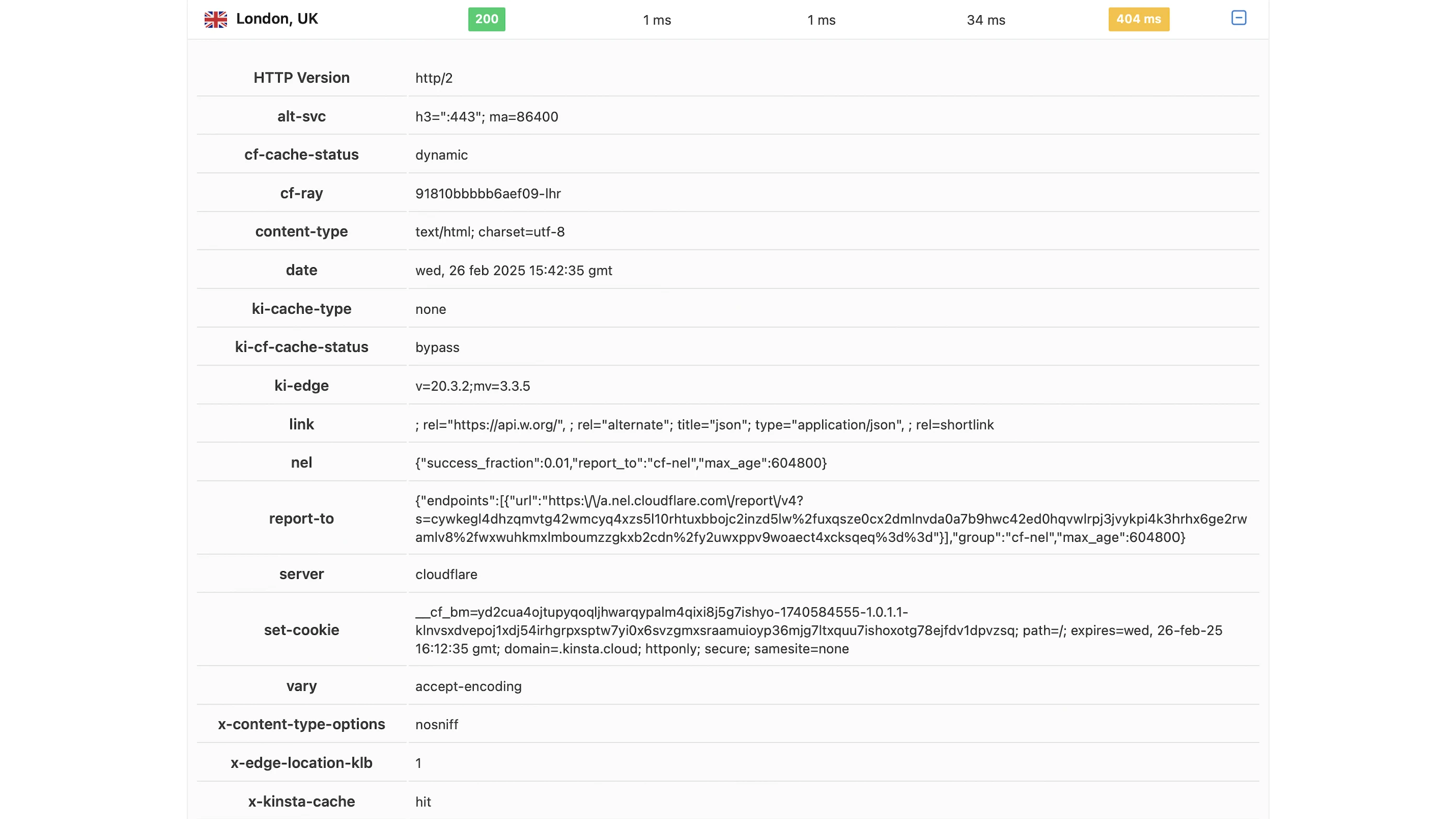
Task: Collapse the London, UK details panel
Action: point(1238,18)
